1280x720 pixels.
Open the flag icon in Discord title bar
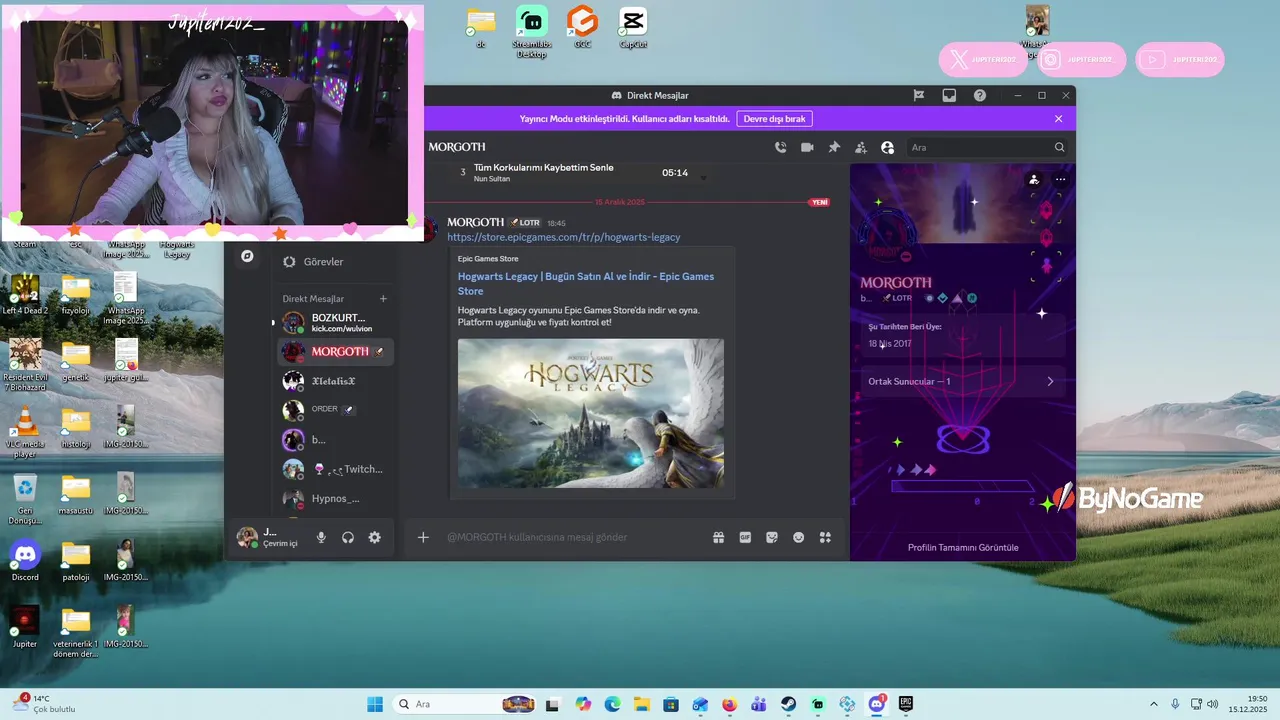click(x=918, y=95)
